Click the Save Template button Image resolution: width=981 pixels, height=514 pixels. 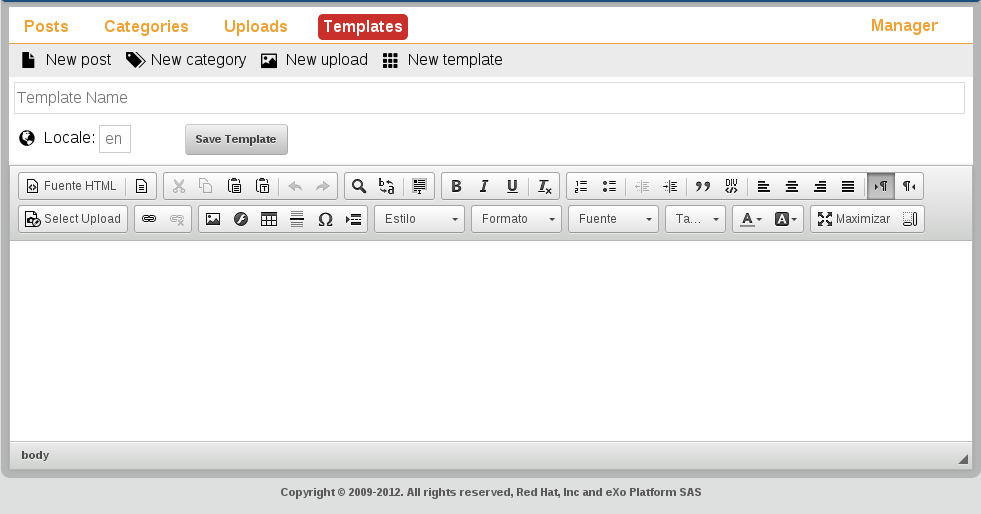(x=236, y=139)
